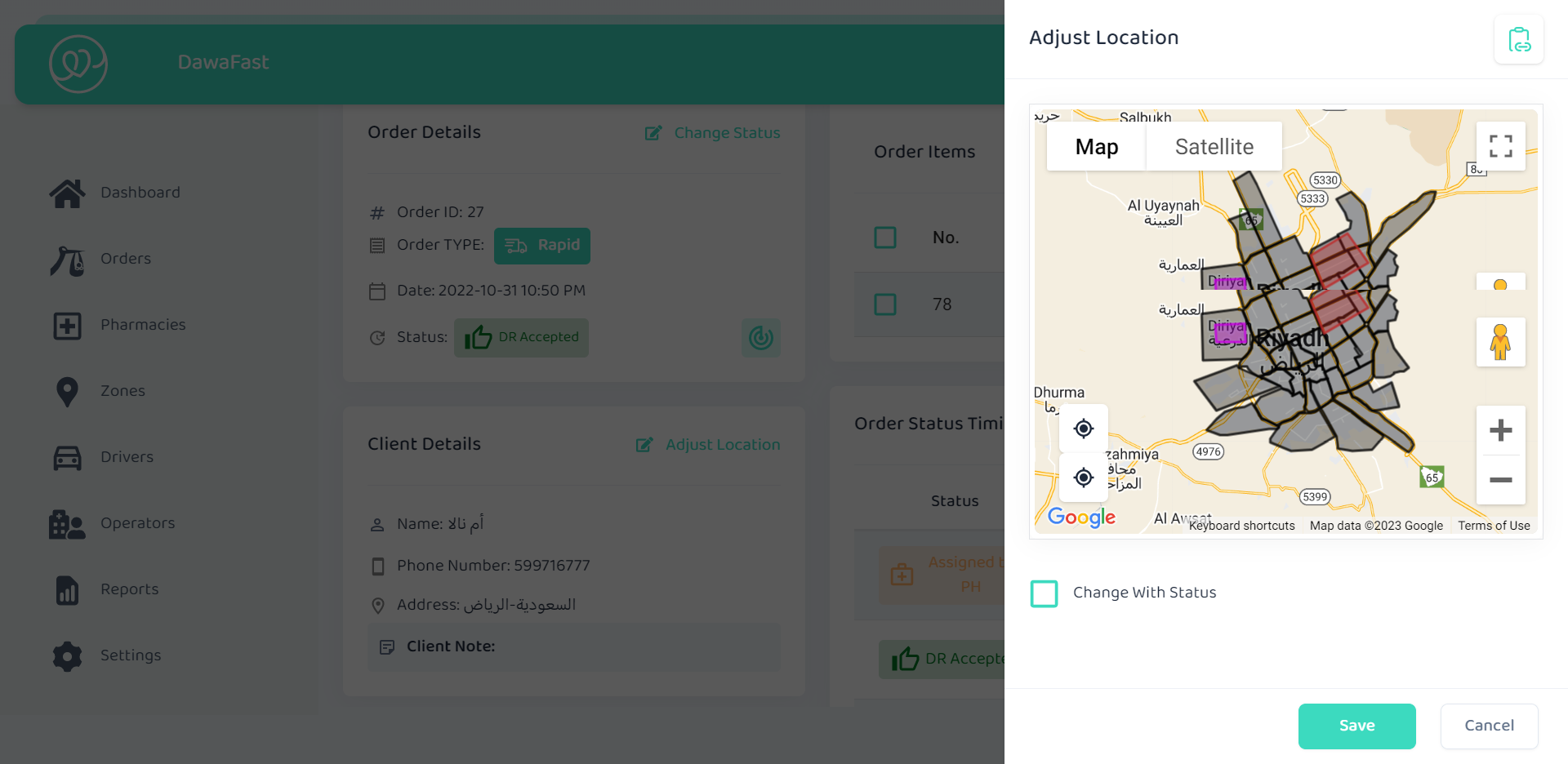Viewport: 1568px width, 764px height.
Task: Click the upper locate-me target icon
Action: pyautogui.click(x=1083, y=429)
